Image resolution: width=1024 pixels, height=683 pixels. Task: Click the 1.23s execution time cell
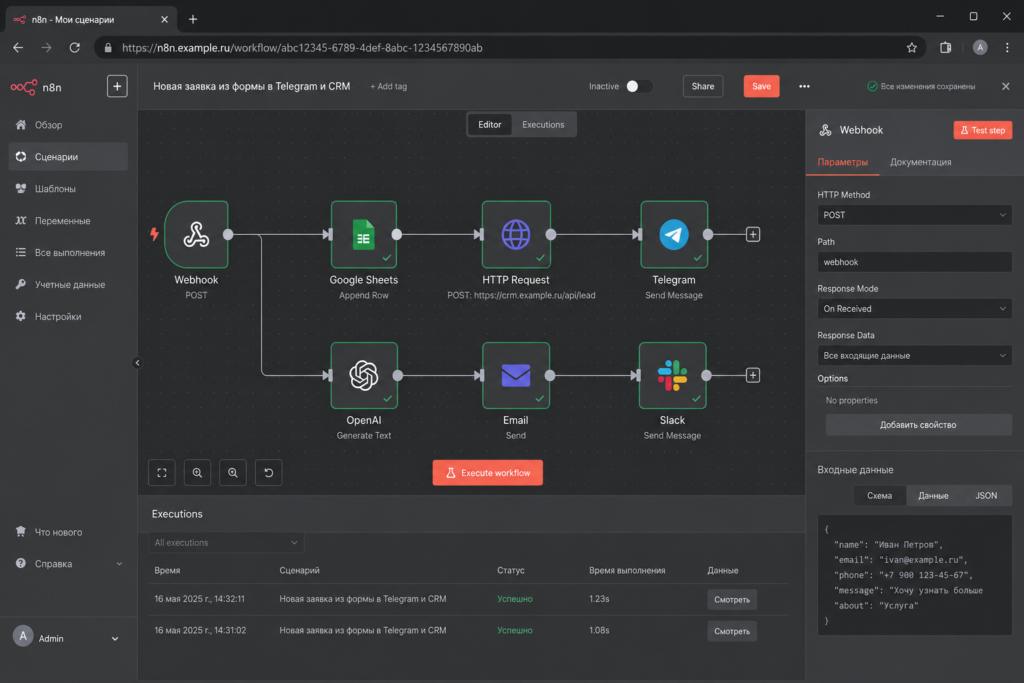click(599, 599)
